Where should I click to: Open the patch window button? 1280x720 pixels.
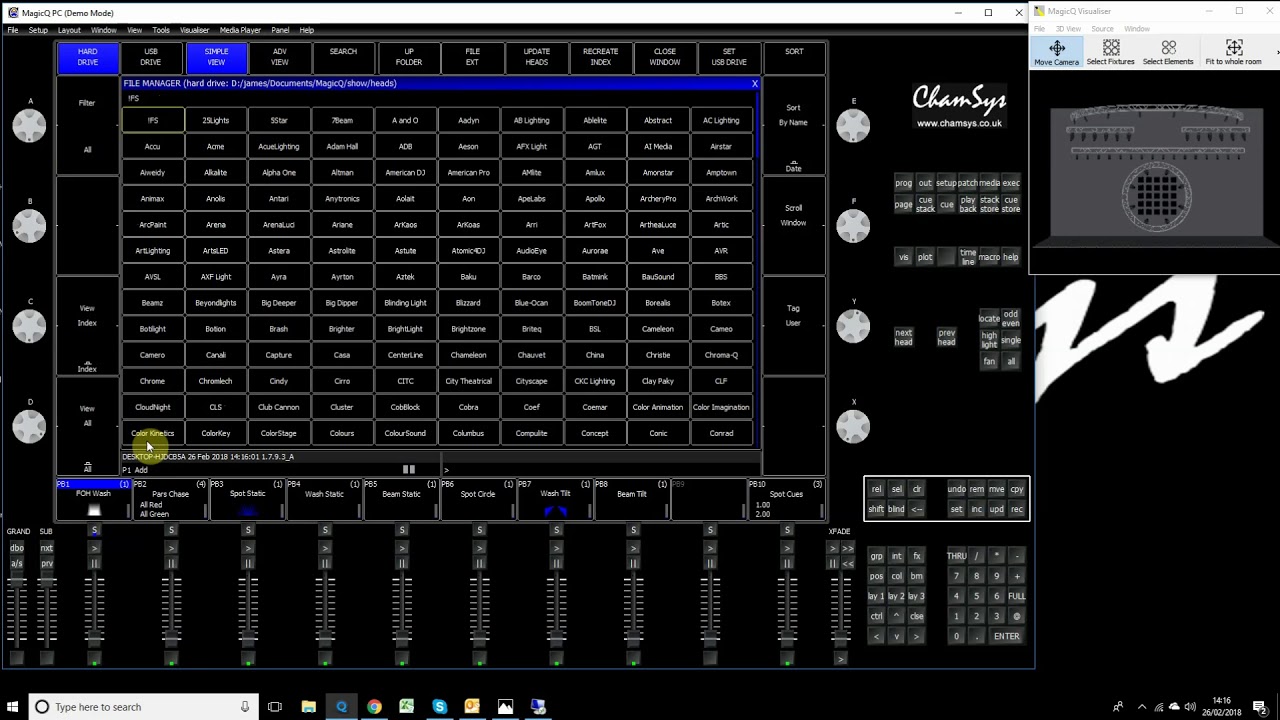pyautogui.click(x=967, y=183)
